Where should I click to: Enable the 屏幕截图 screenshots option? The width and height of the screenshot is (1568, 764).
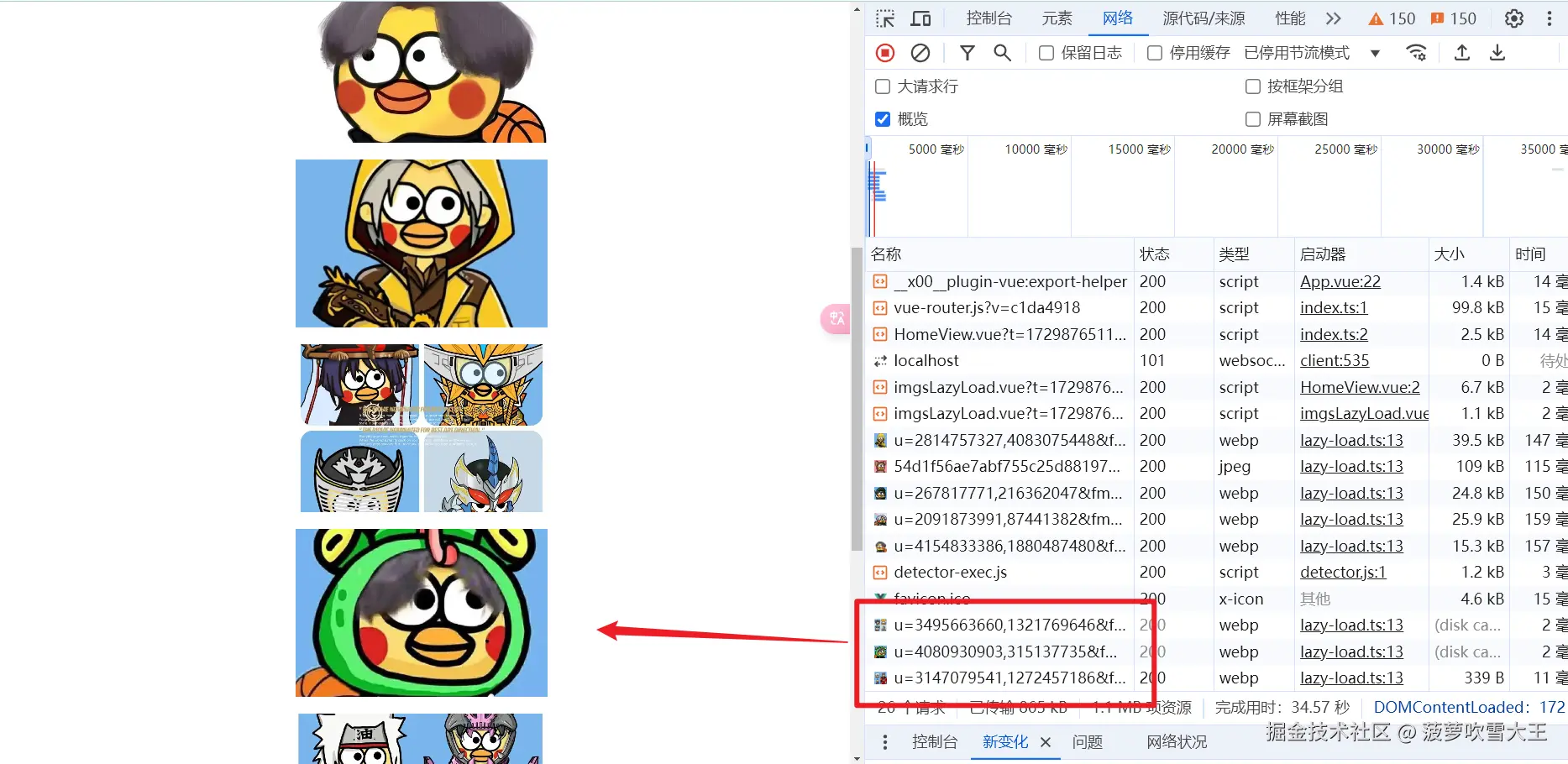1252,118
